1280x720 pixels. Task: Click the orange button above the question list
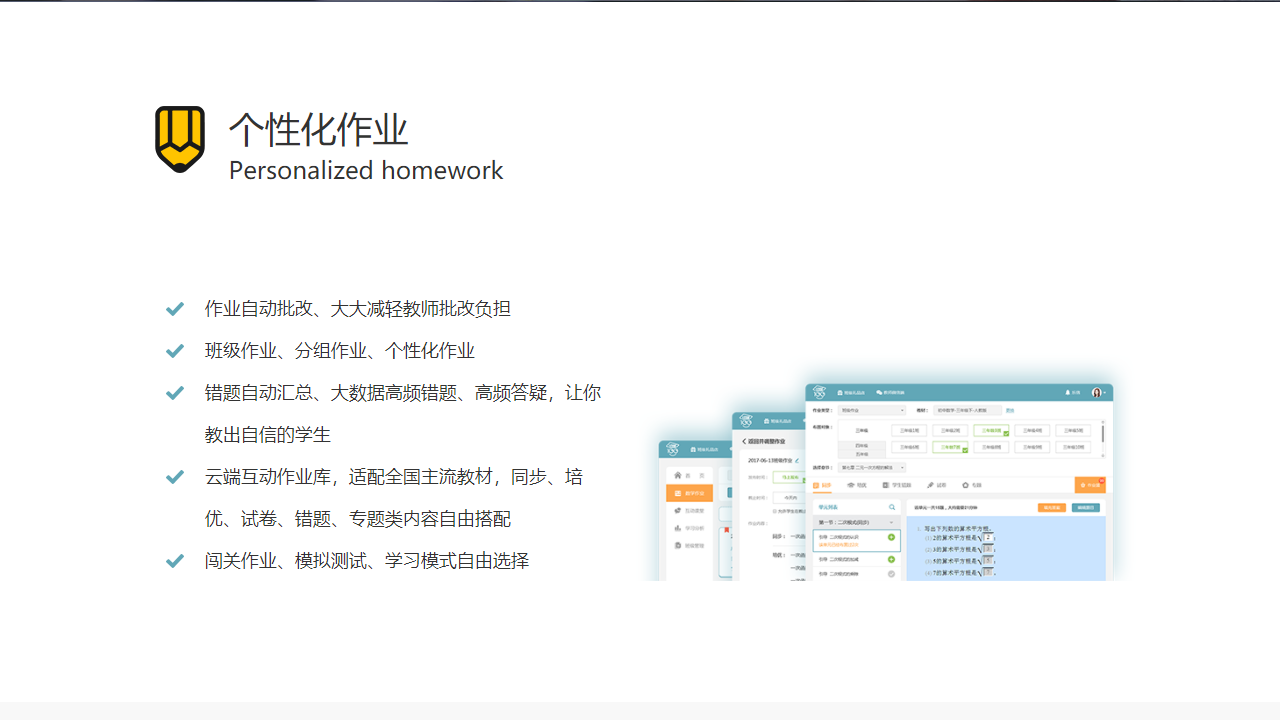point(1052,508)
